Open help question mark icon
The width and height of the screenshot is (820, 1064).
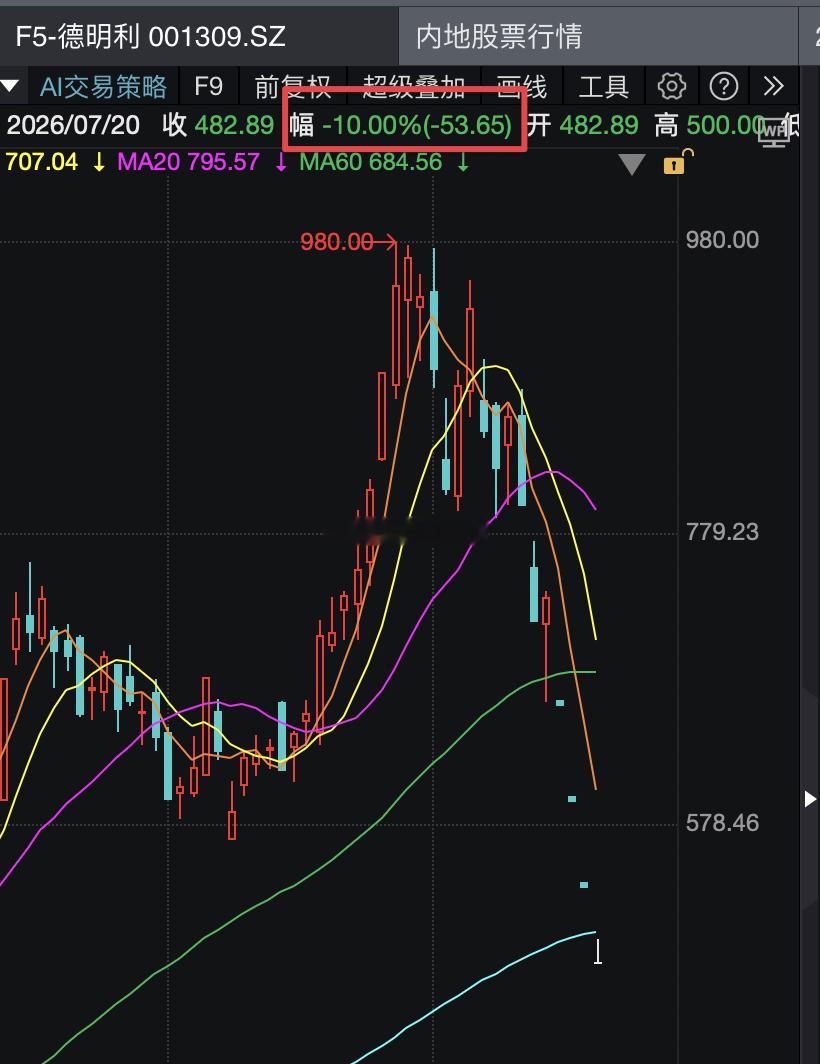point(724,86)
